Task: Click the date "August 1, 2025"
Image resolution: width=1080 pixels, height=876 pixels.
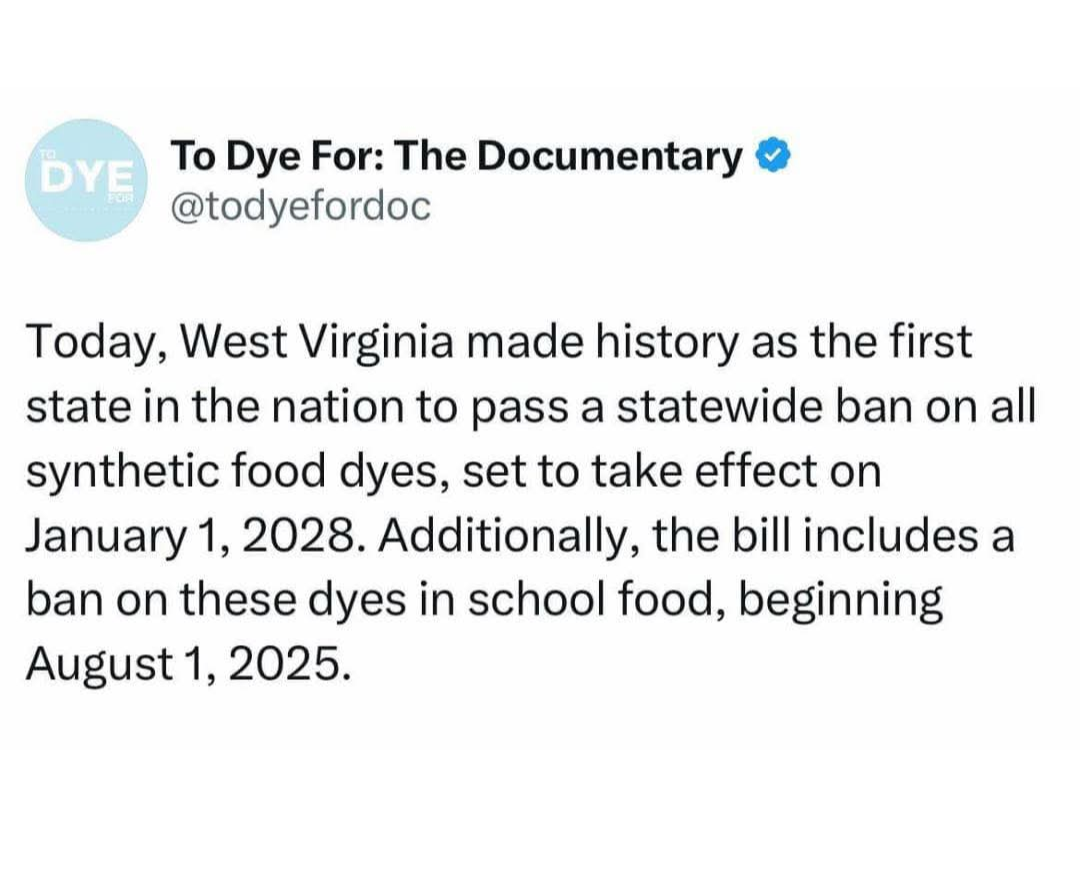Action: pos(188,665)
